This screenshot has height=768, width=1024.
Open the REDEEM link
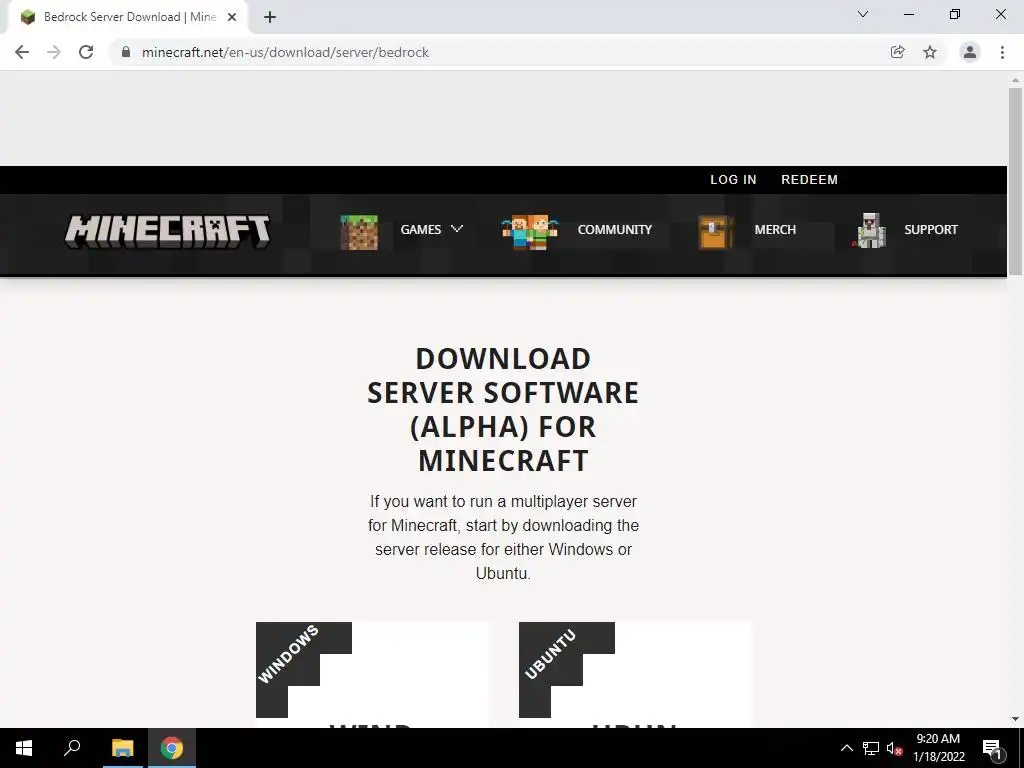[809, 180]
